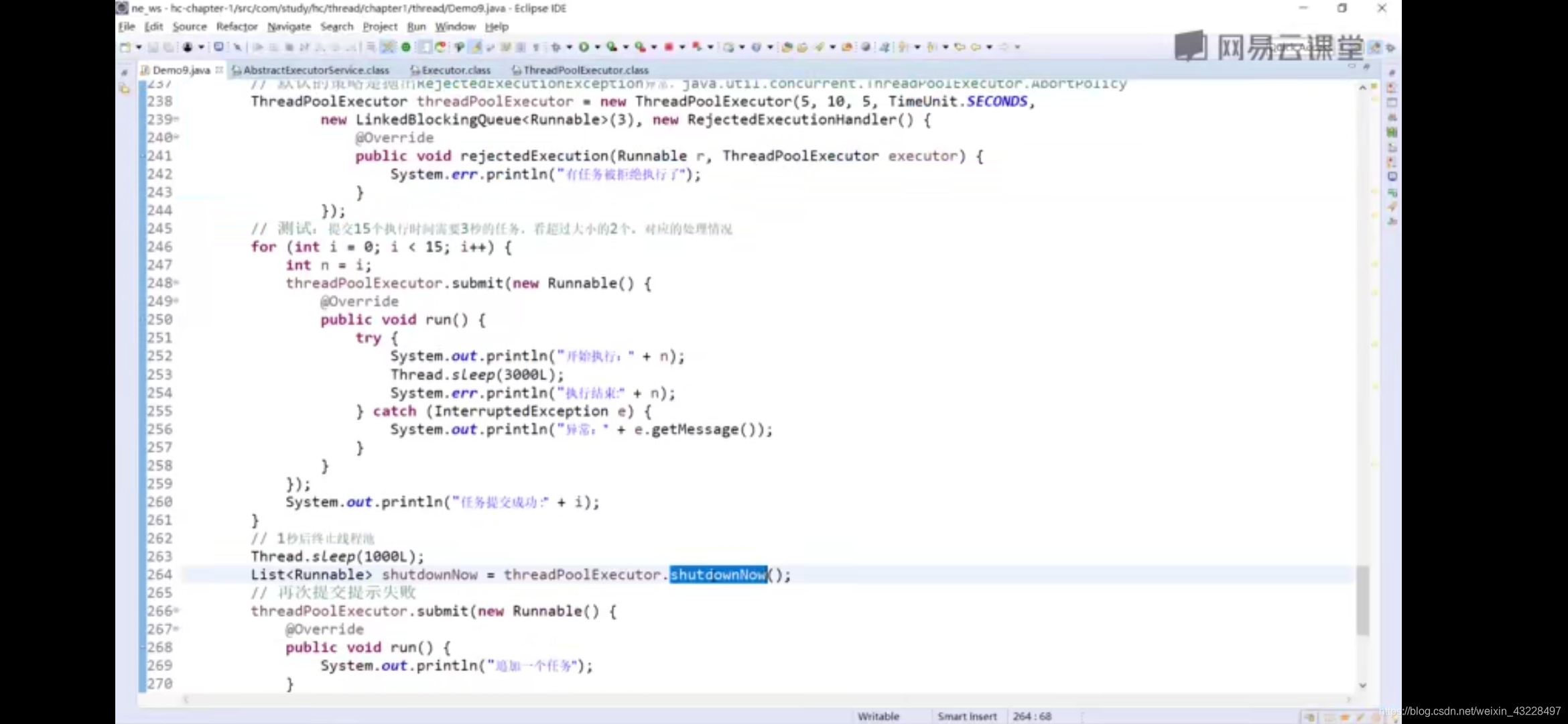Switch to the Executor.class tab
1568x724 pixels.
pyautogui.click(x=450, y=70)
